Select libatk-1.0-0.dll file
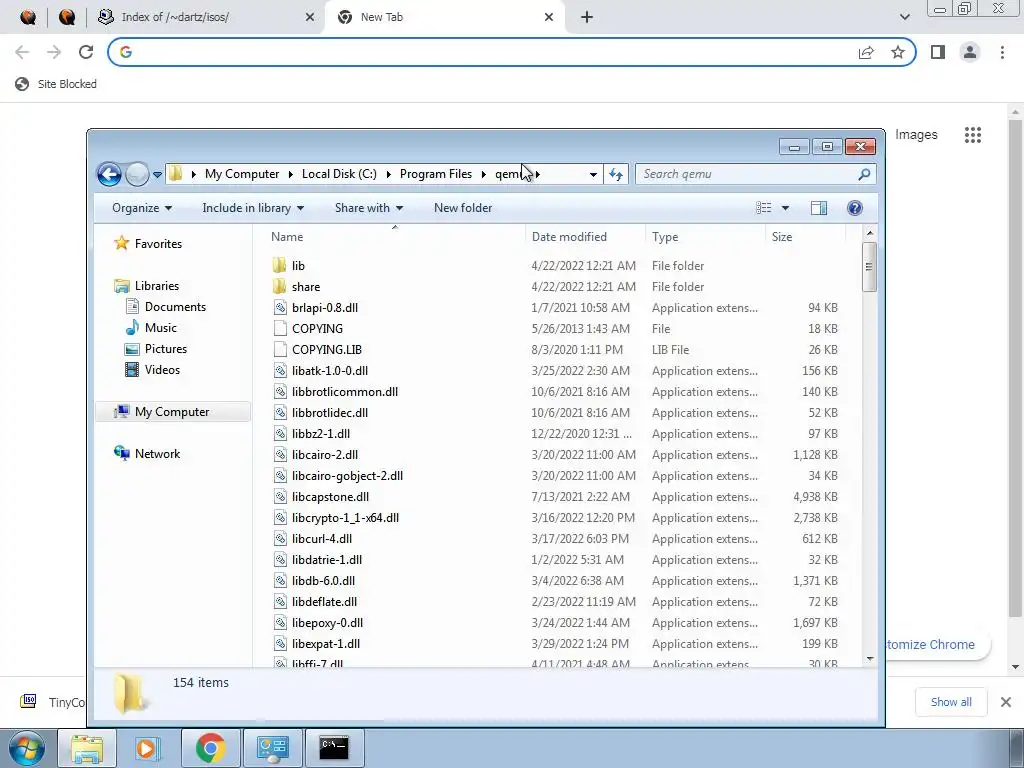The height and width of the screenshot is (768, 1024). pyautogui.click(x=330, y=370)
